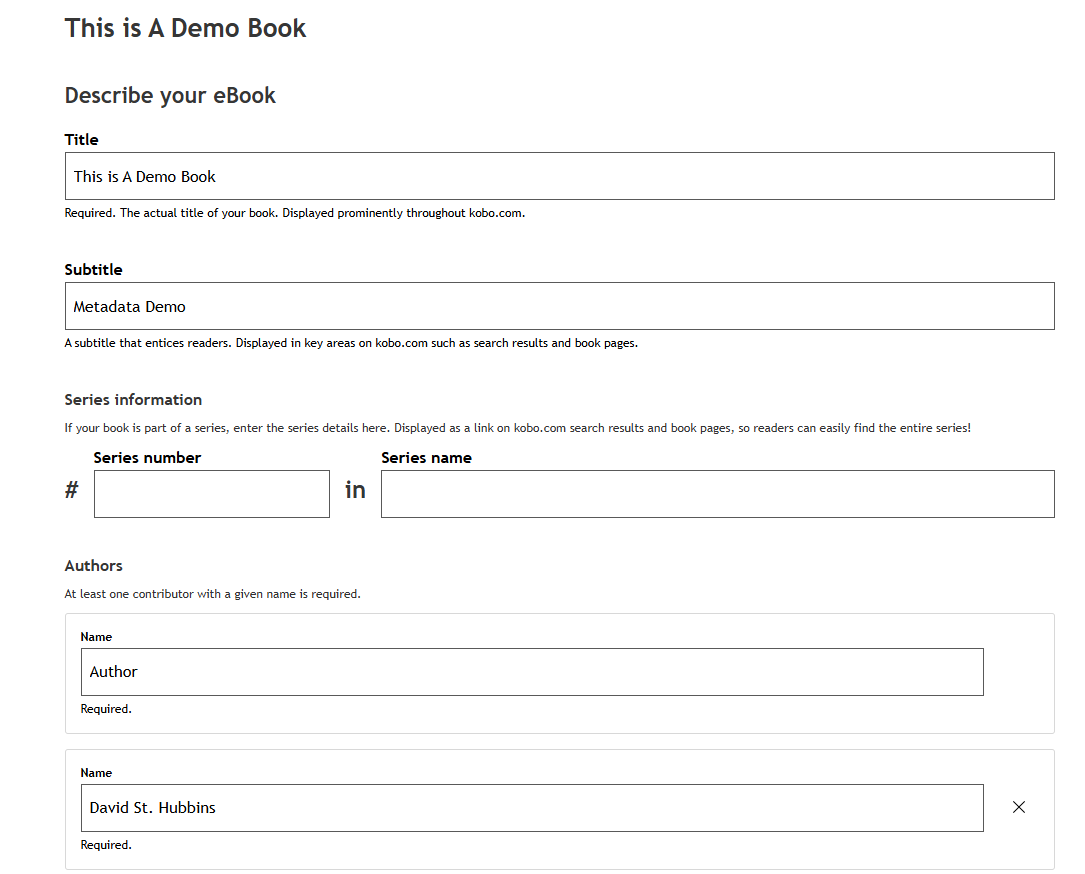Click the Authors section heading

pos(94,566)
